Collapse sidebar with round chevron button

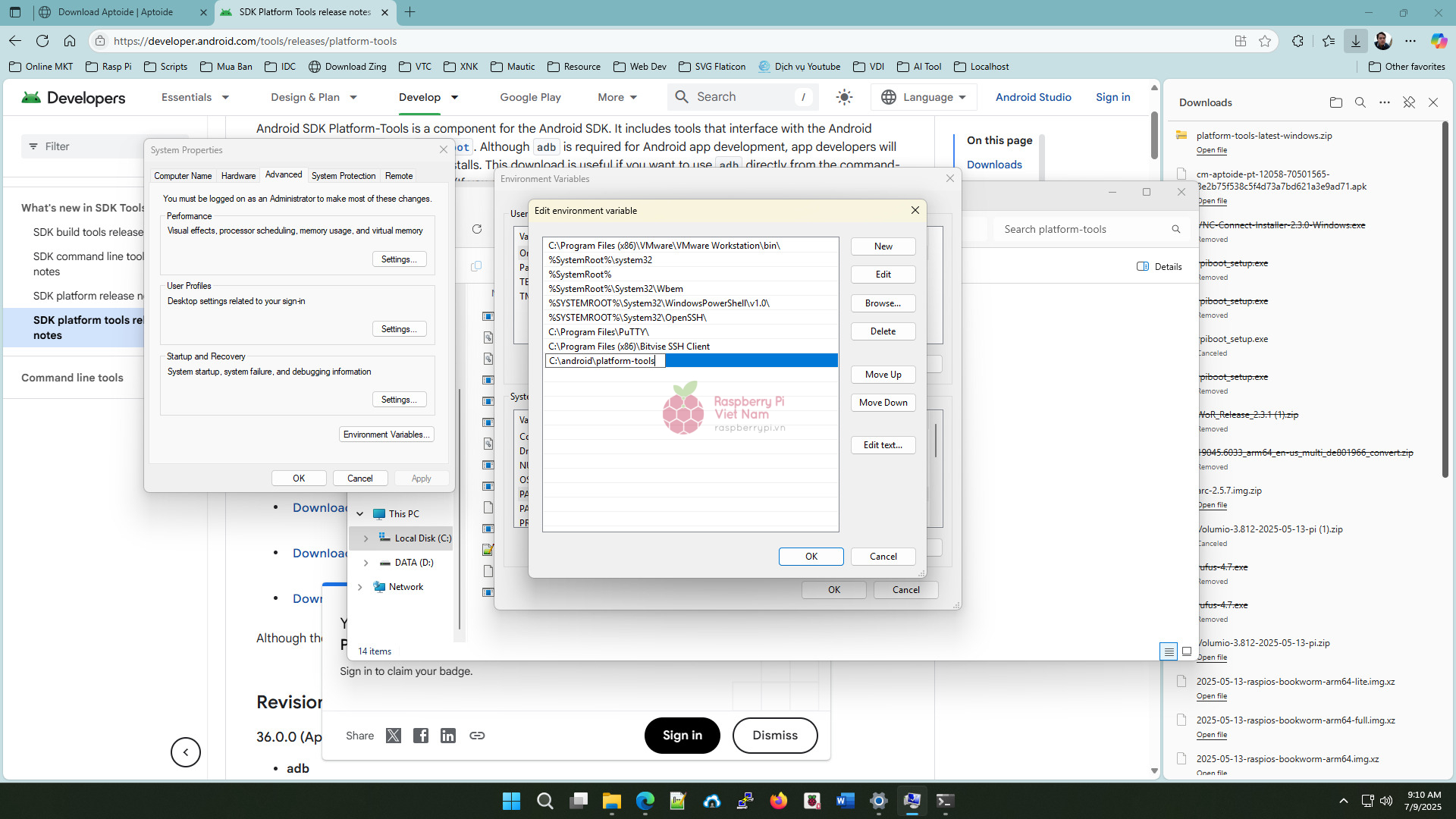pos(186,752)
